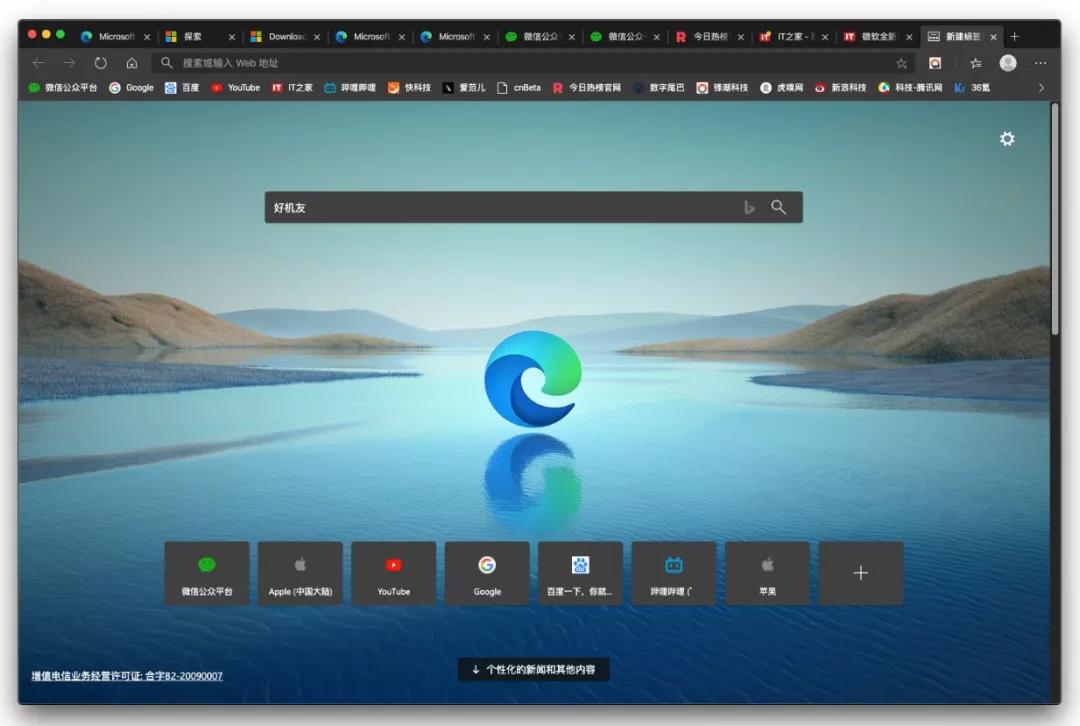Open the favorites list icon
Image resolution: width=1080 pixels, height=726 pixels.
pyautogui.click(x=975, y=63)
